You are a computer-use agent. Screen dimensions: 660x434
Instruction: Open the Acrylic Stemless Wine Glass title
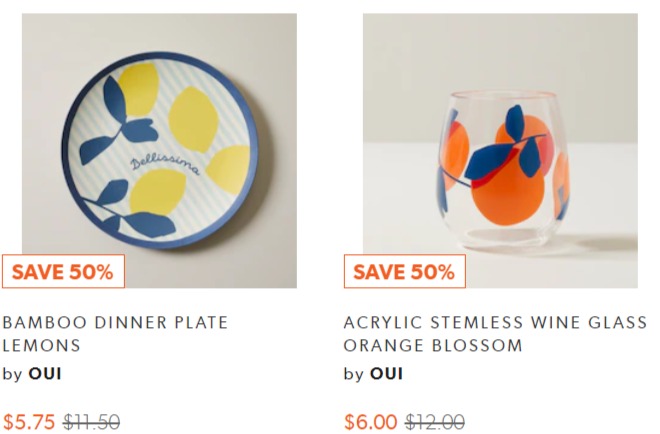pos(495,334)
